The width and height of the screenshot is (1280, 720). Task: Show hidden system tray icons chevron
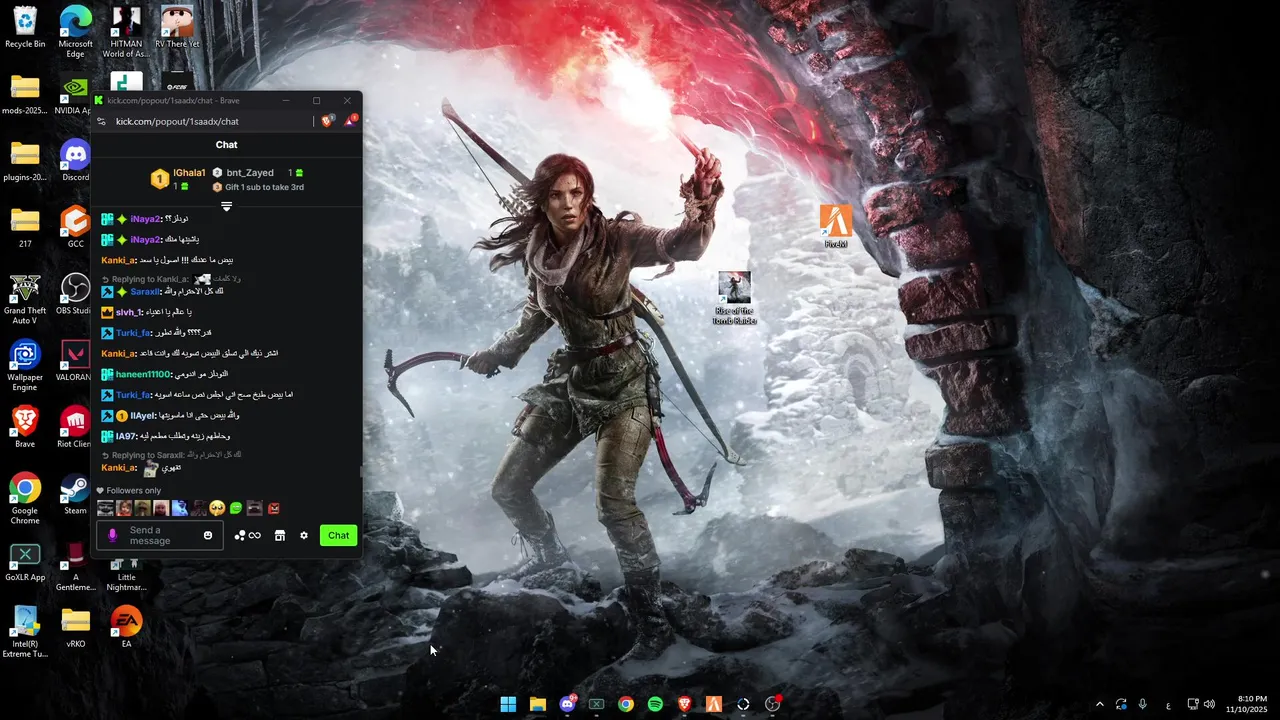point(1100,704)
